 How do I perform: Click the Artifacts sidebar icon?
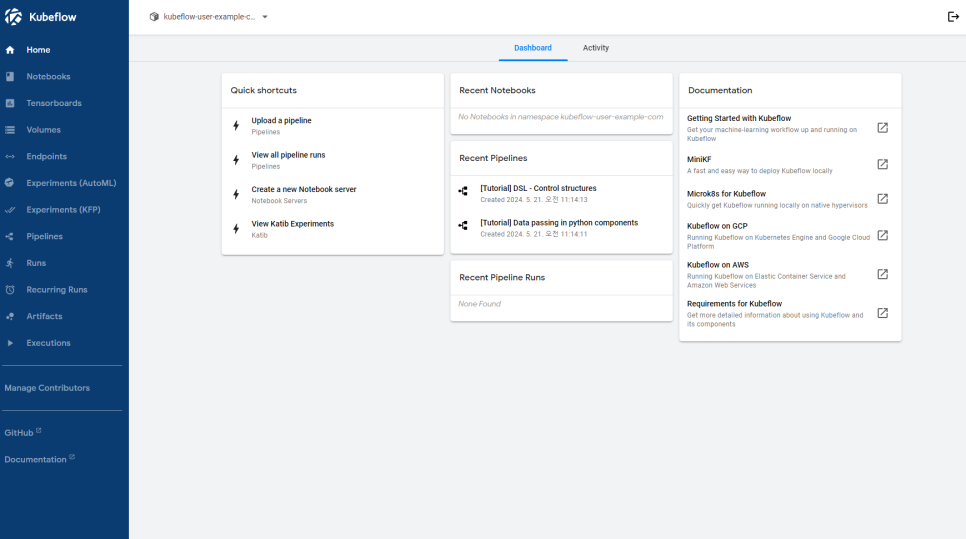point(10,316)
